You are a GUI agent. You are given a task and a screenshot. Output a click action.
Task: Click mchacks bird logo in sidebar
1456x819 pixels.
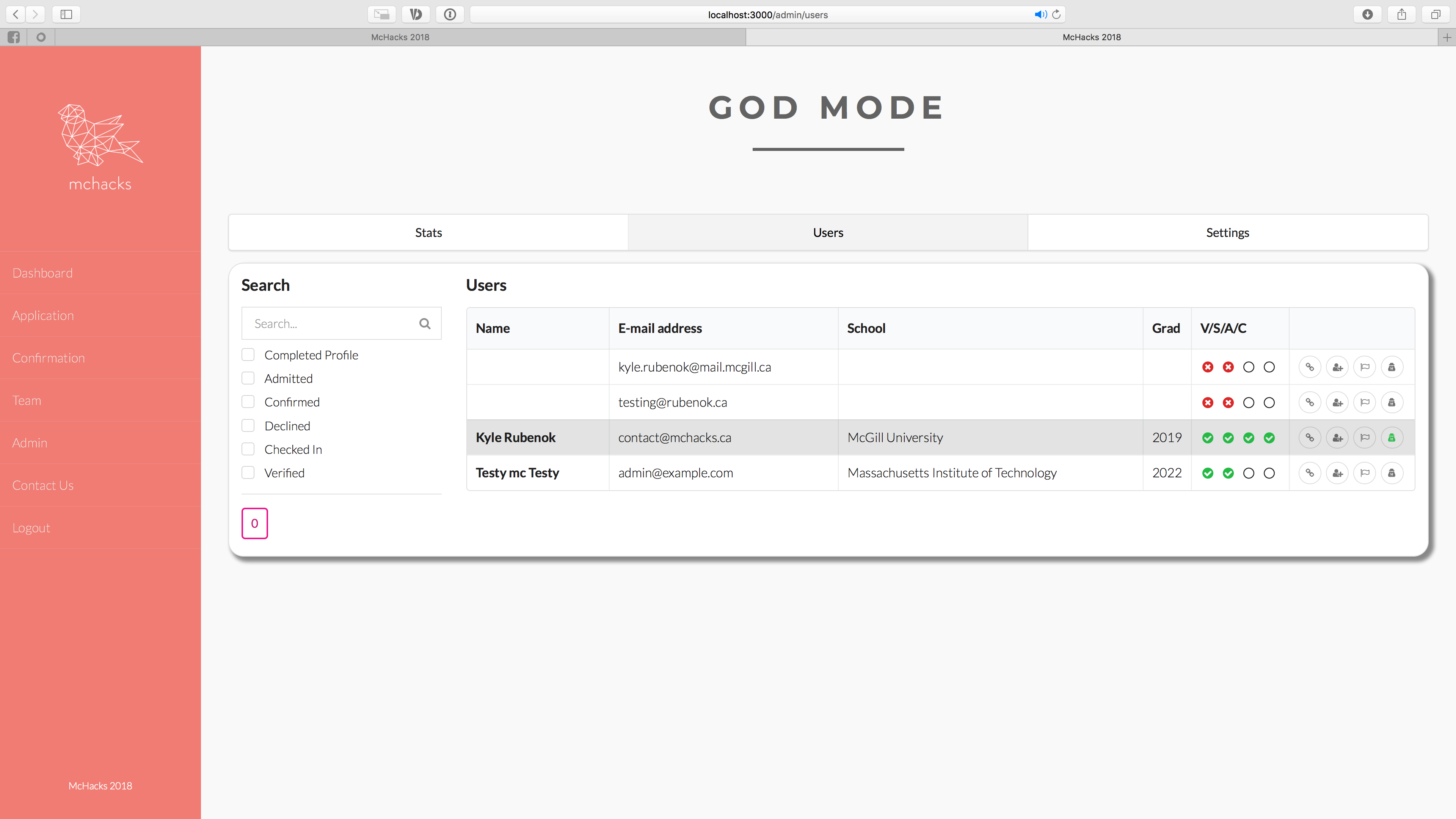coord(100,136)
